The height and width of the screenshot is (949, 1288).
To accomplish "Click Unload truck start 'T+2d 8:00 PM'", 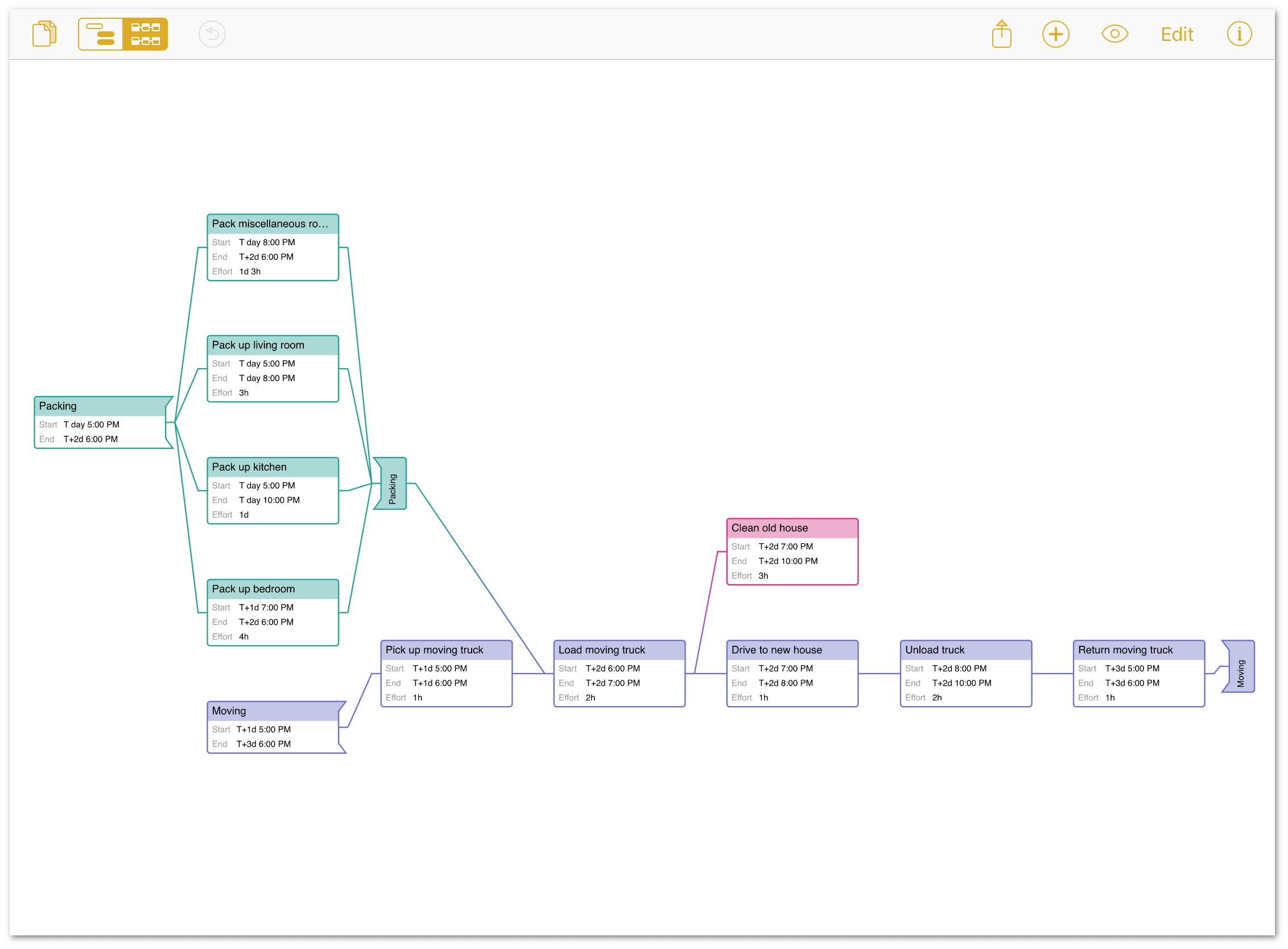I will click(959, 668).
